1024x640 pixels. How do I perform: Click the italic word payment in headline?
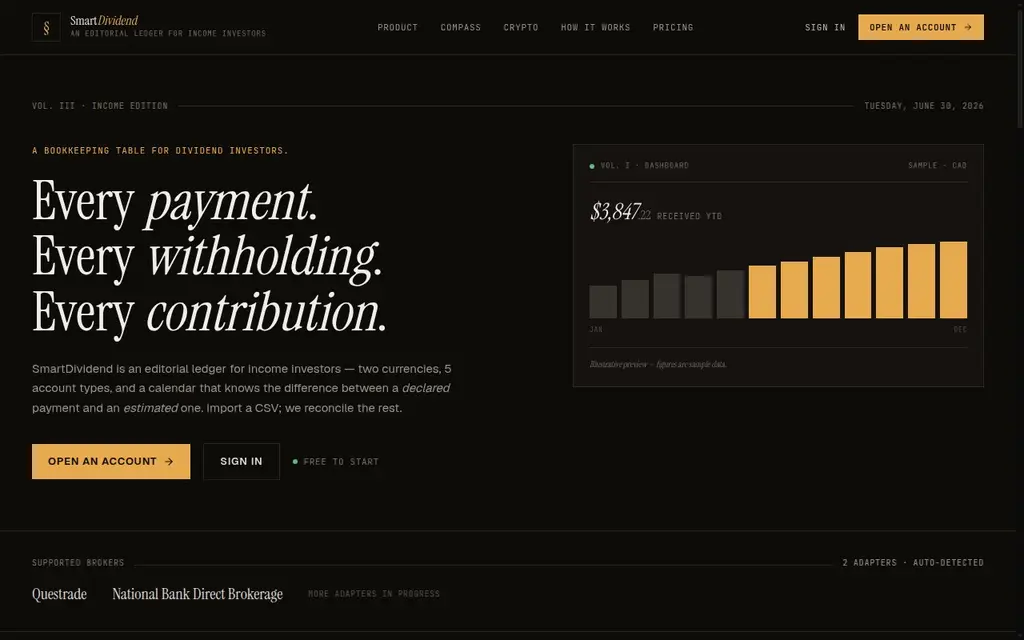pos(231,202)
